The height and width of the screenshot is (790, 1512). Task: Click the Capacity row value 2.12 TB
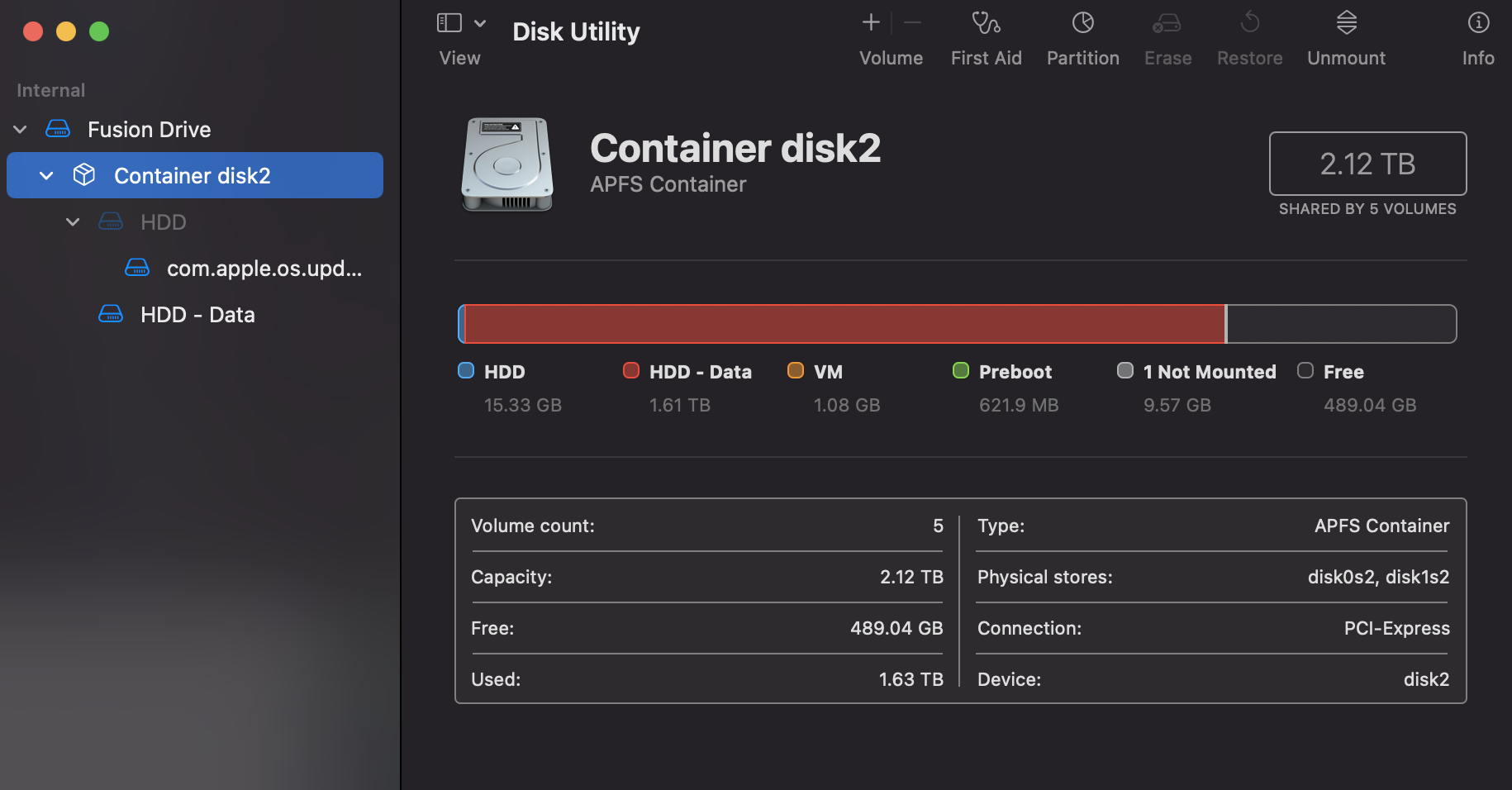(911, 577)
